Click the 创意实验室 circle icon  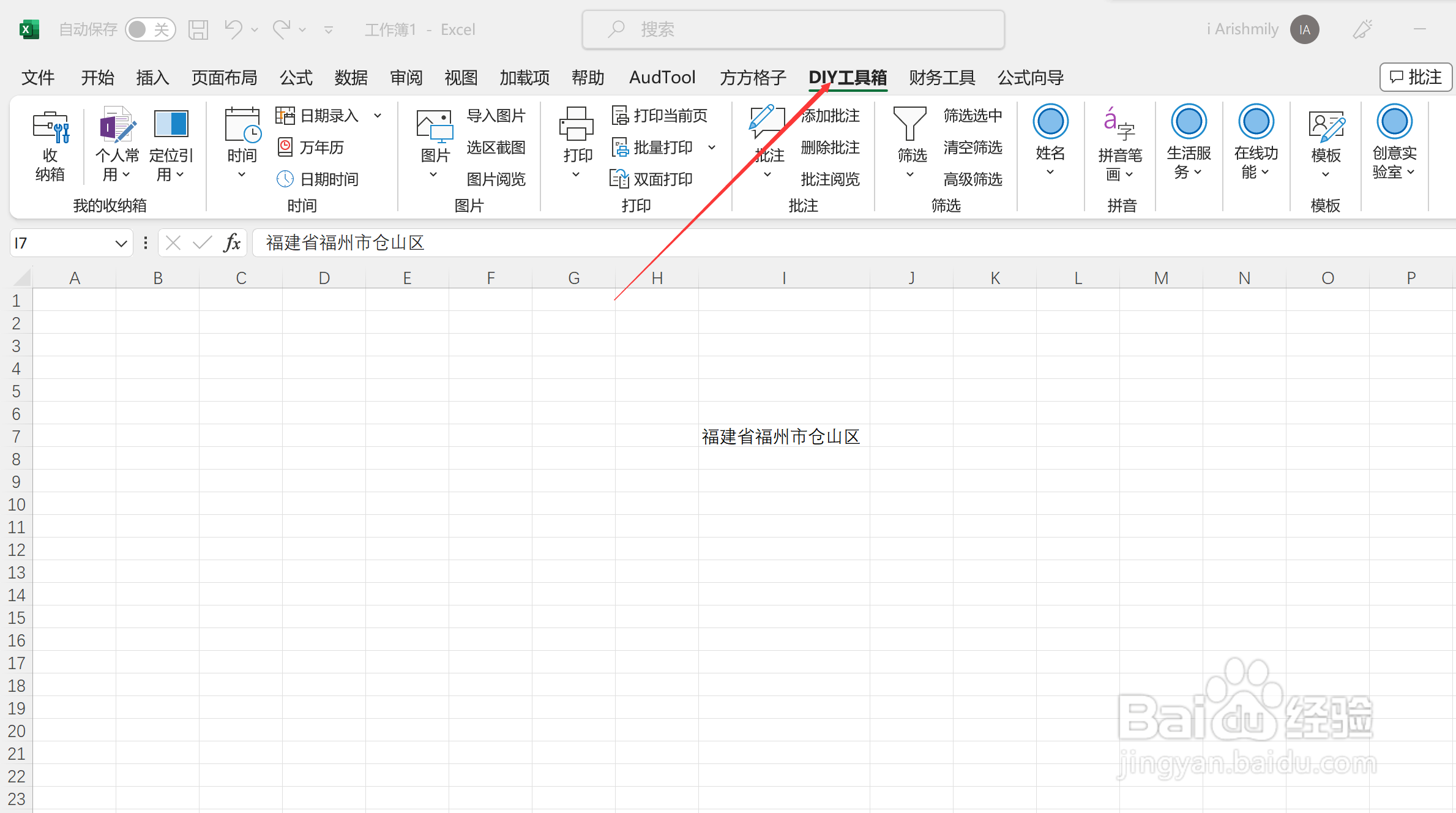1394,121
